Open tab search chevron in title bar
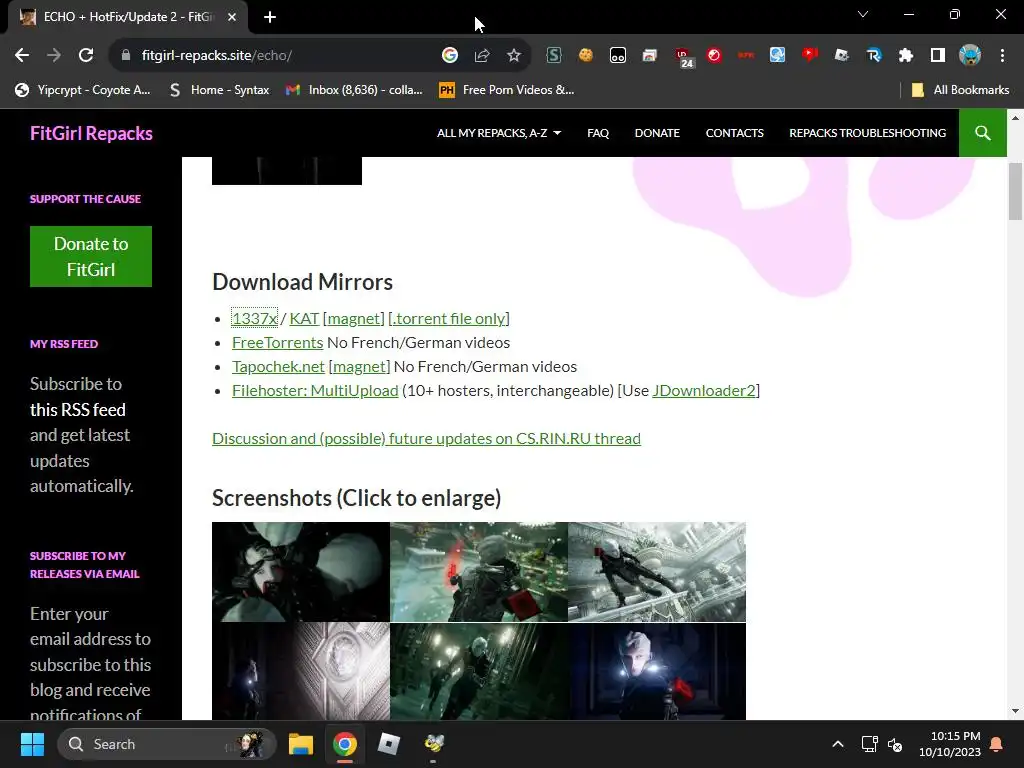The height and width of the screenshot is (768, 1024). coord(863,14)
